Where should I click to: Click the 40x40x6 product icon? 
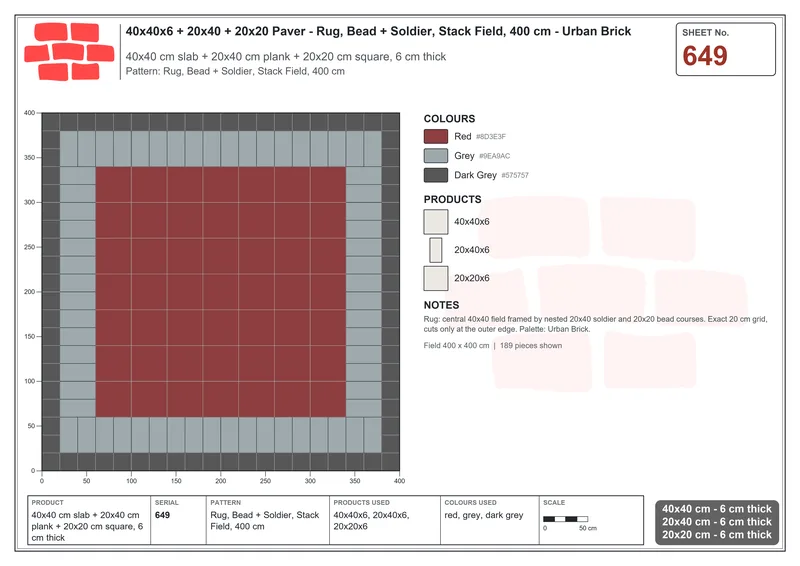436,222
